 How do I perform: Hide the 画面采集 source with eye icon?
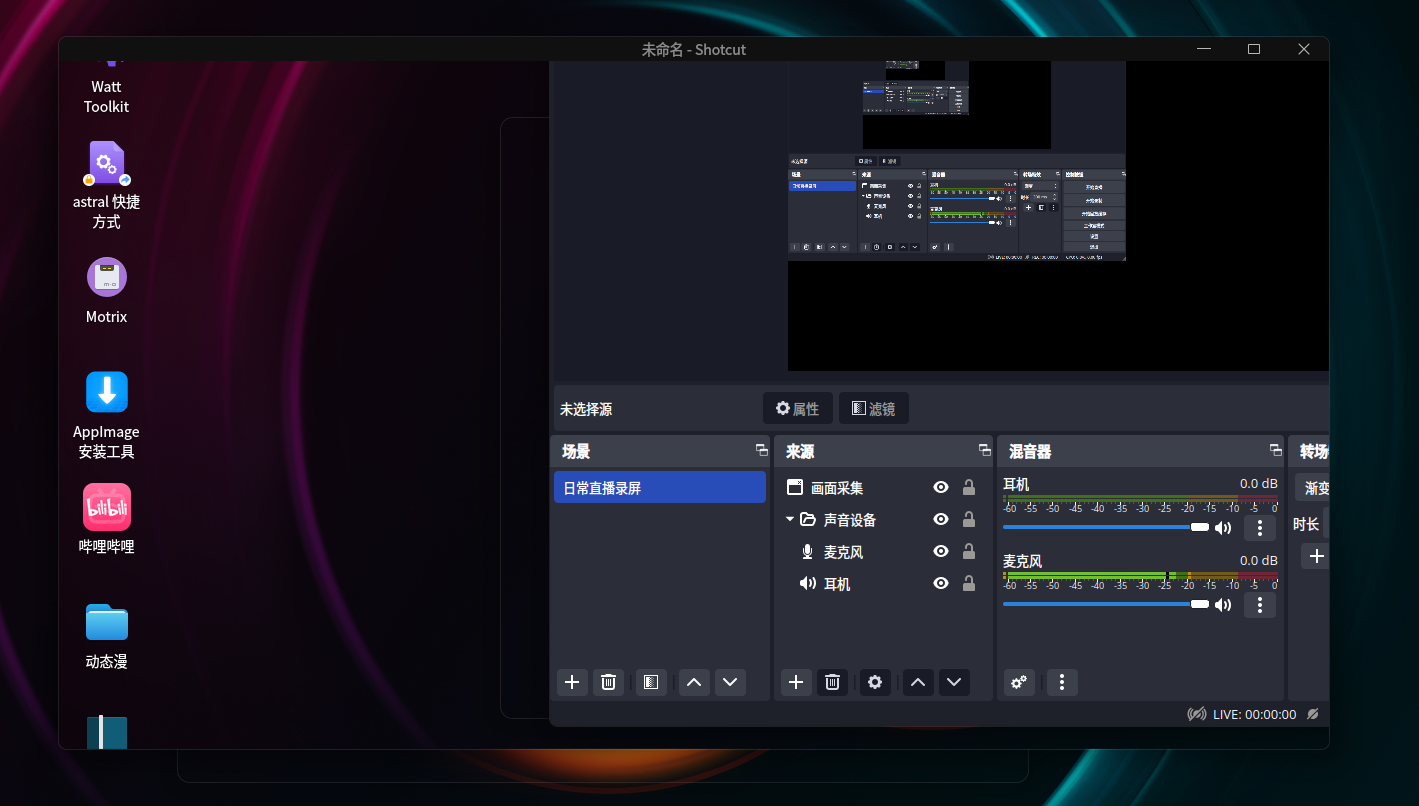(x=941, y=487)
